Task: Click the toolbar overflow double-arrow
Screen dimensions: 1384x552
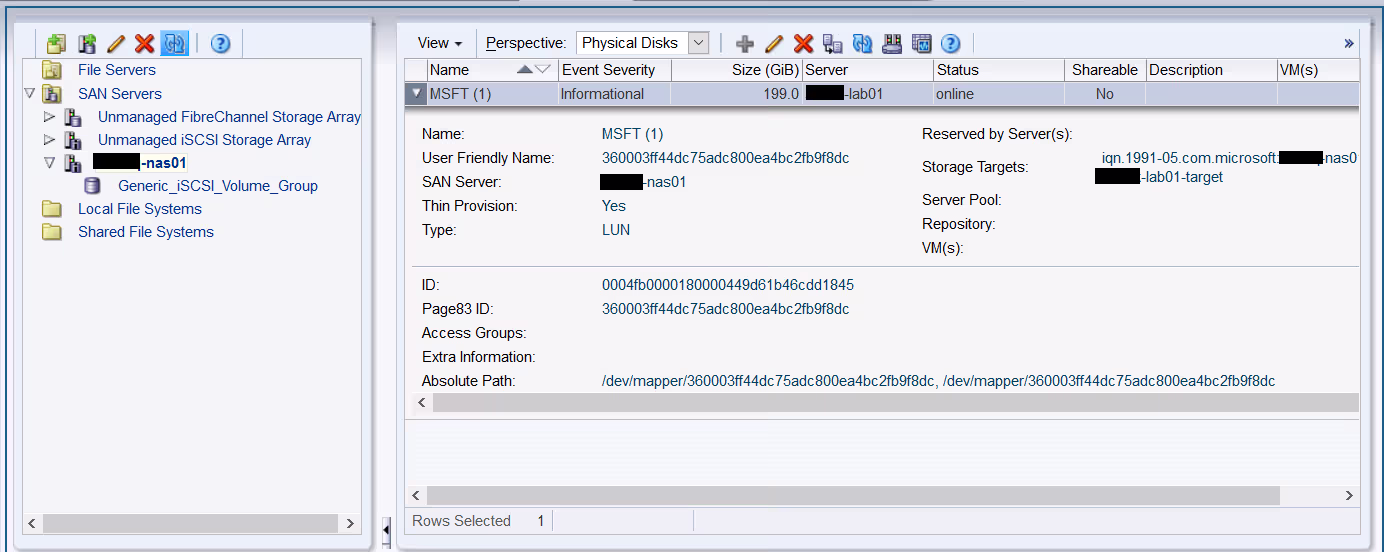Action: tap(1348, 43)
